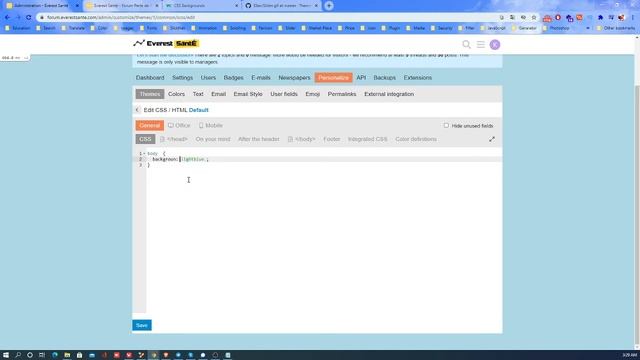Select the General device tab
The width and height of the screenshot is (640, 360).
[x=150, y=125]
